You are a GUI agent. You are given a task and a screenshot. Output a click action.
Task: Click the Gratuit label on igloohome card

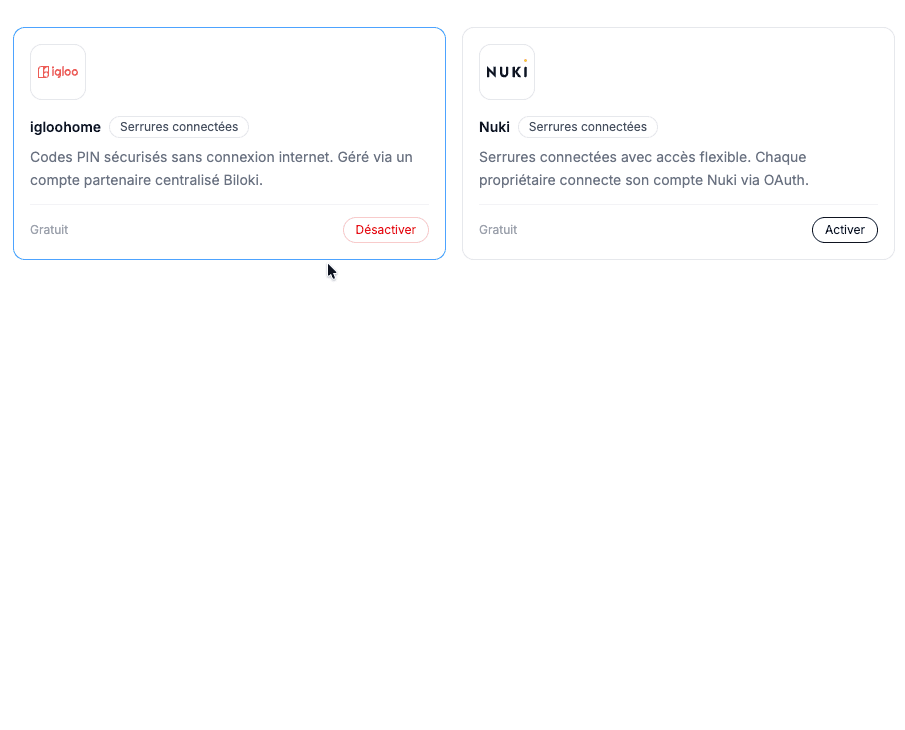(x=49, y=230)
